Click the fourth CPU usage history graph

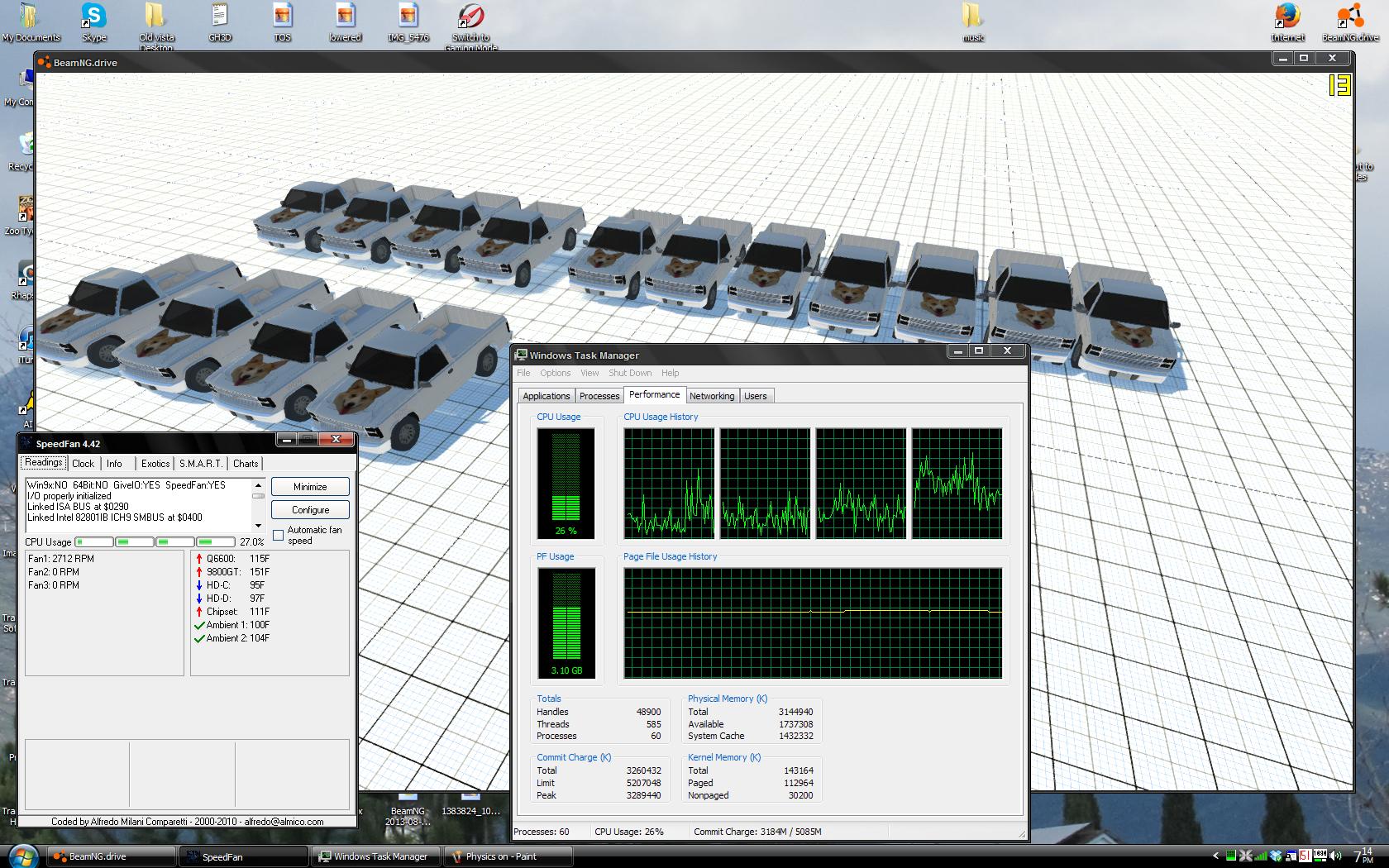[957, 484]
